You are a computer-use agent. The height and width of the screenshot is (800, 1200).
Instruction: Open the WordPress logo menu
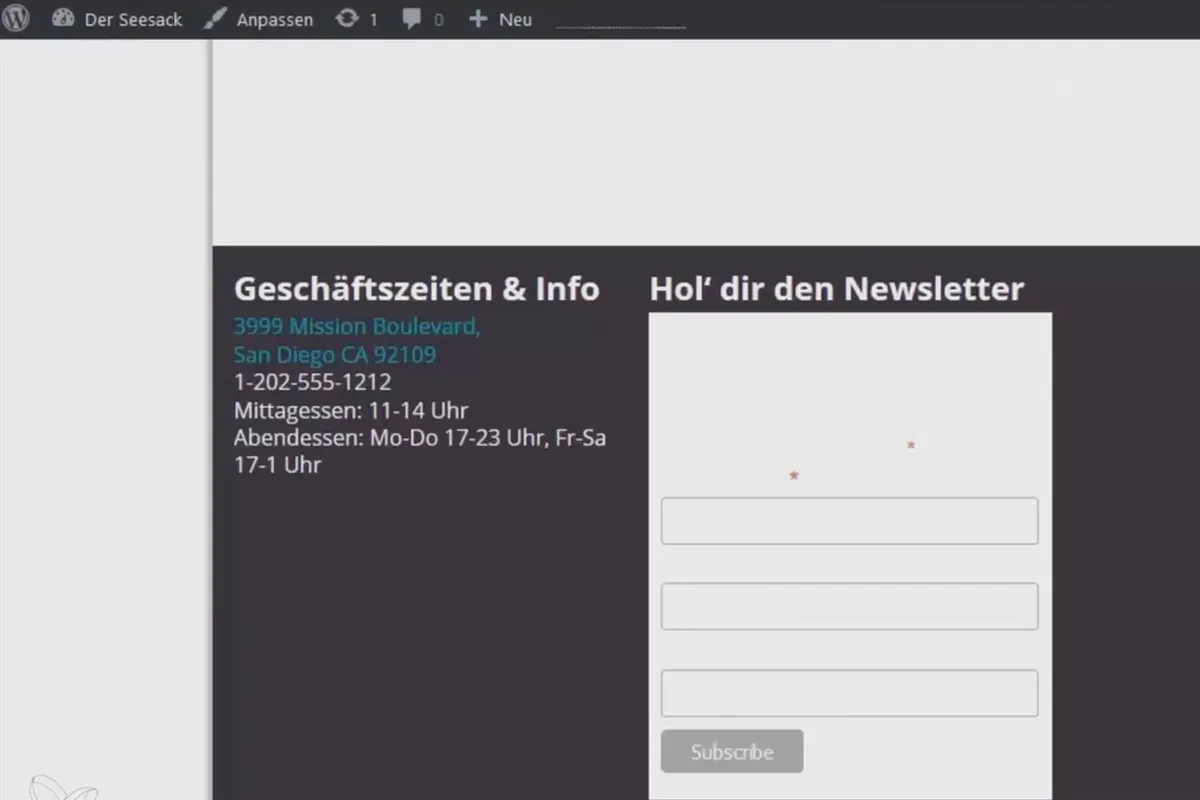pos(16,19)
